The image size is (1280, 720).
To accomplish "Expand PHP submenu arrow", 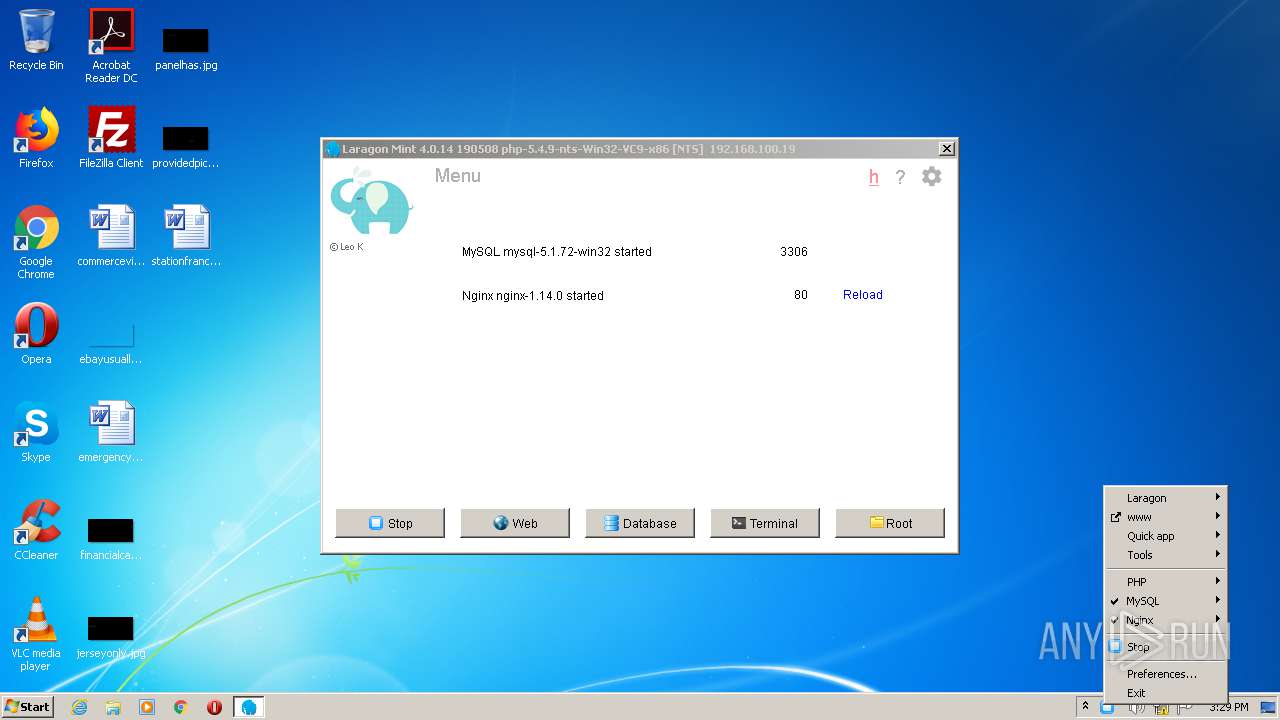I will pyautogui.click(x=1218, y=581).
